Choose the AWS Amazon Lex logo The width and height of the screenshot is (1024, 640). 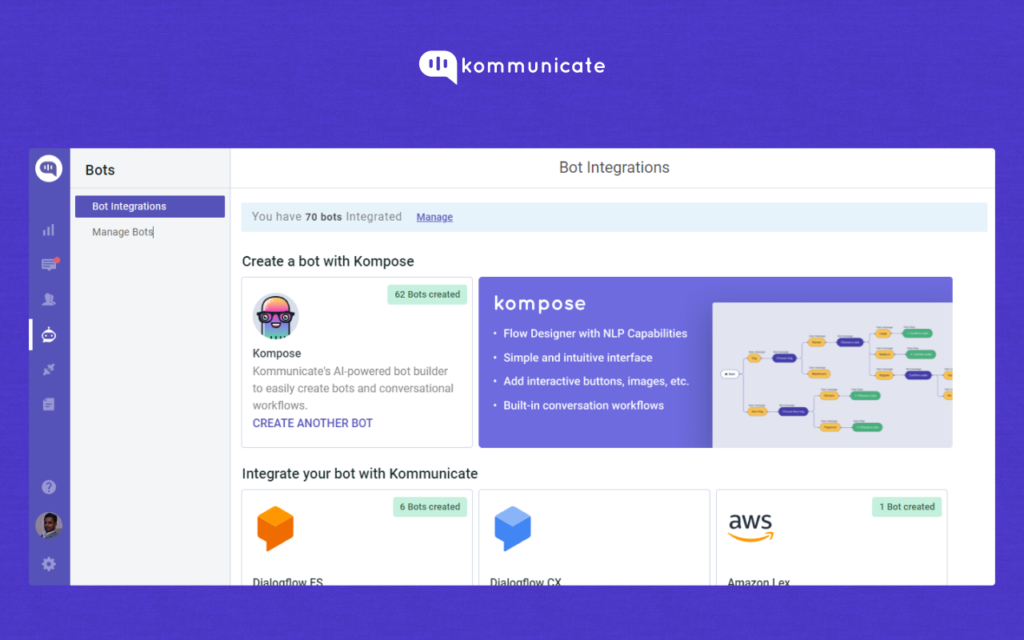(750, 528)
